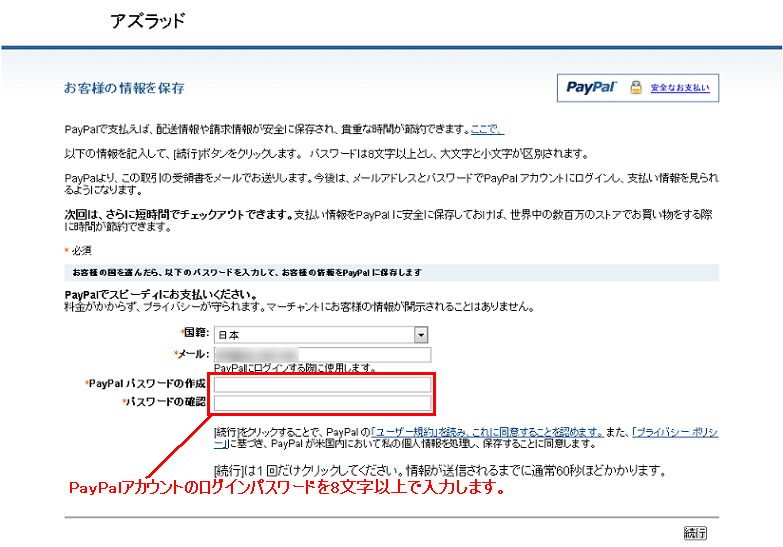Image resolution: width=783 pixels, height=547 pixels.
Task: Expand the 国籍 country dropdown arrow
Action: tap(421, 335)
